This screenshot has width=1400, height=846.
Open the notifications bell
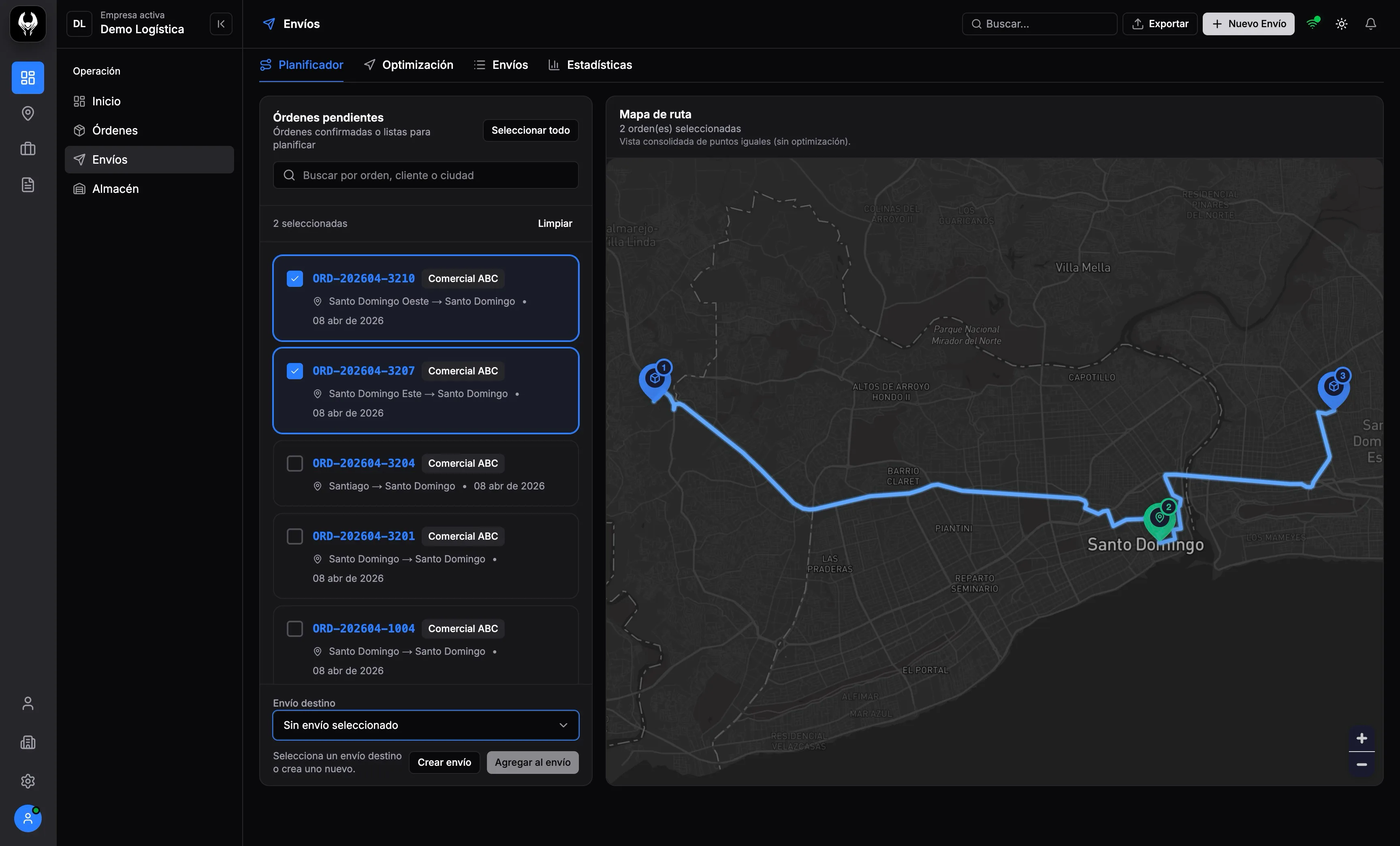(1370, 24)
